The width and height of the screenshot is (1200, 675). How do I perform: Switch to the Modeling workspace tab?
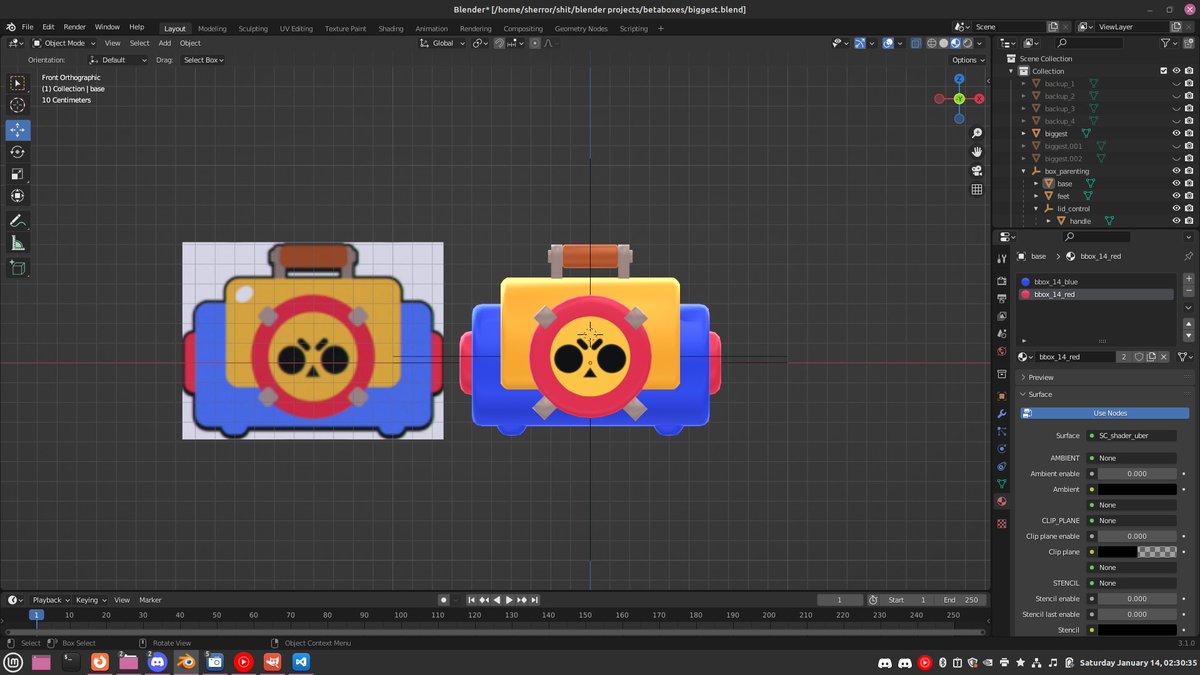click(x=212, y=28)
